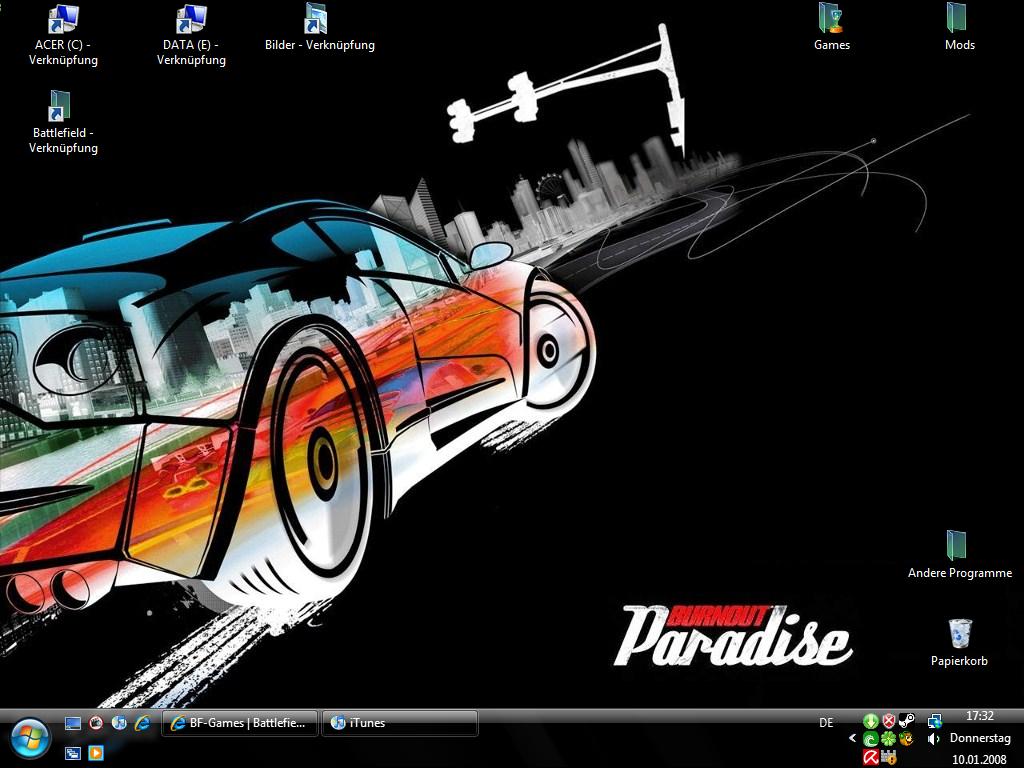1024x768 pixels.
Task: Open the ACER (C) drive shortcut
Action: tap(63, 35)
